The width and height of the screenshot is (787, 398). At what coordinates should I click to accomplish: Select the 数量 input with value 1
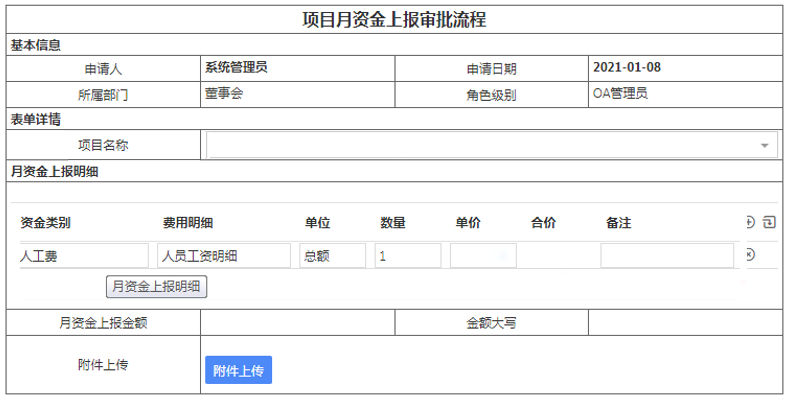(x=408, y=256)
